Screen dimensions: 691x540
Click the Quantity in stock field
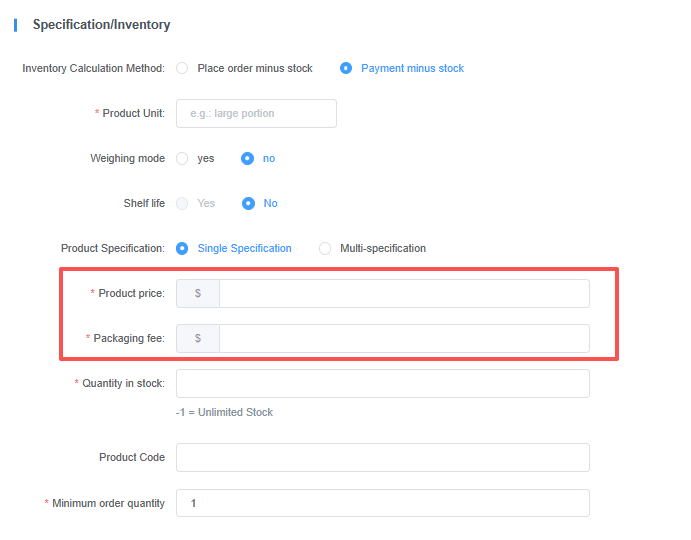tap(382, 384)
